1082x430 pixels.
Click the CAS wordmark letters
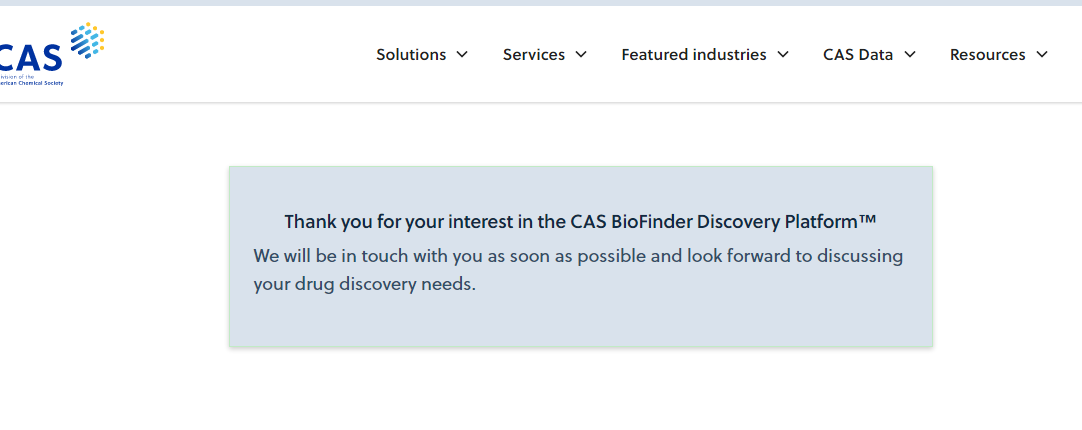tap(31, 55)
